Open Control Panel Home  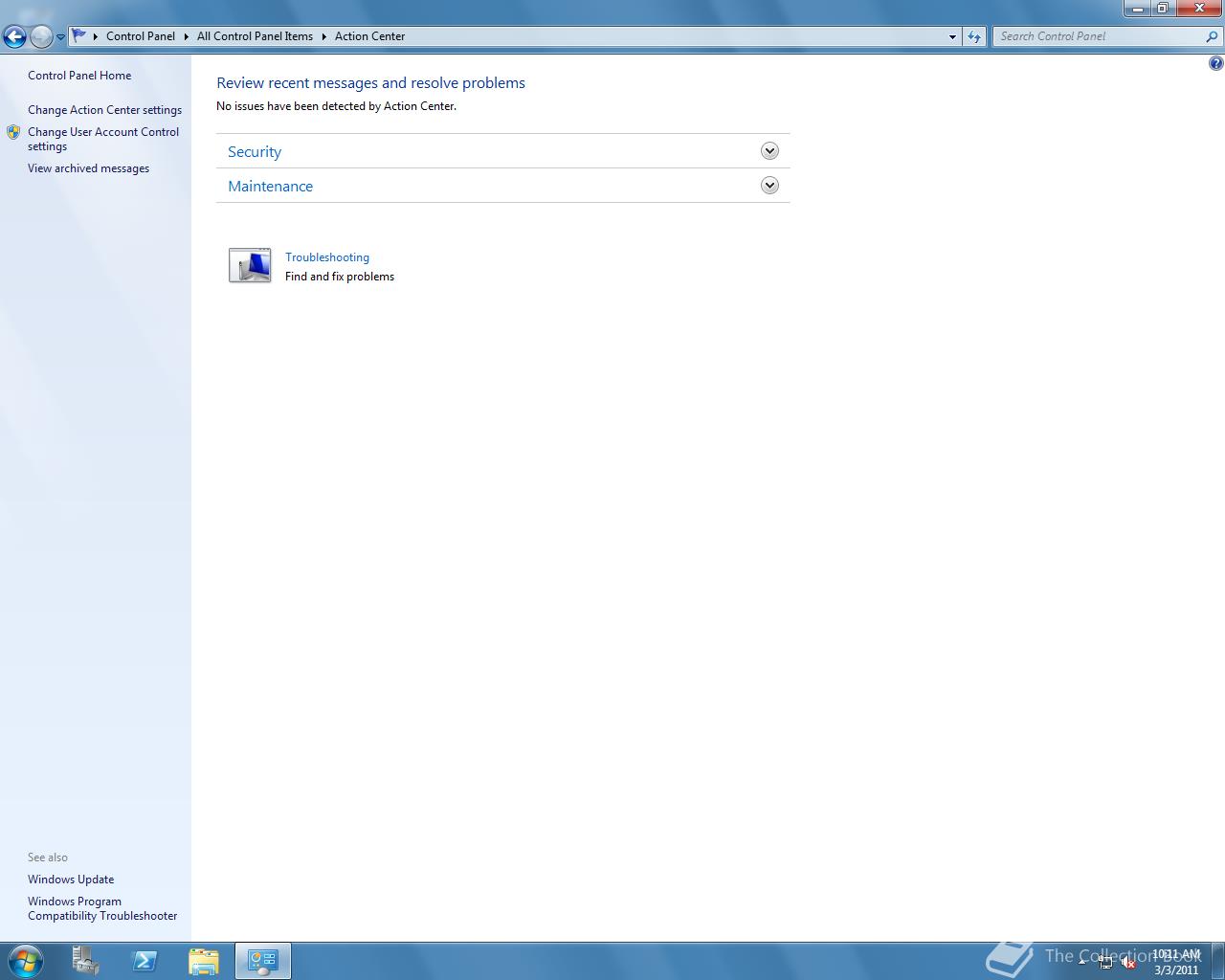click(x=79, y=76)
